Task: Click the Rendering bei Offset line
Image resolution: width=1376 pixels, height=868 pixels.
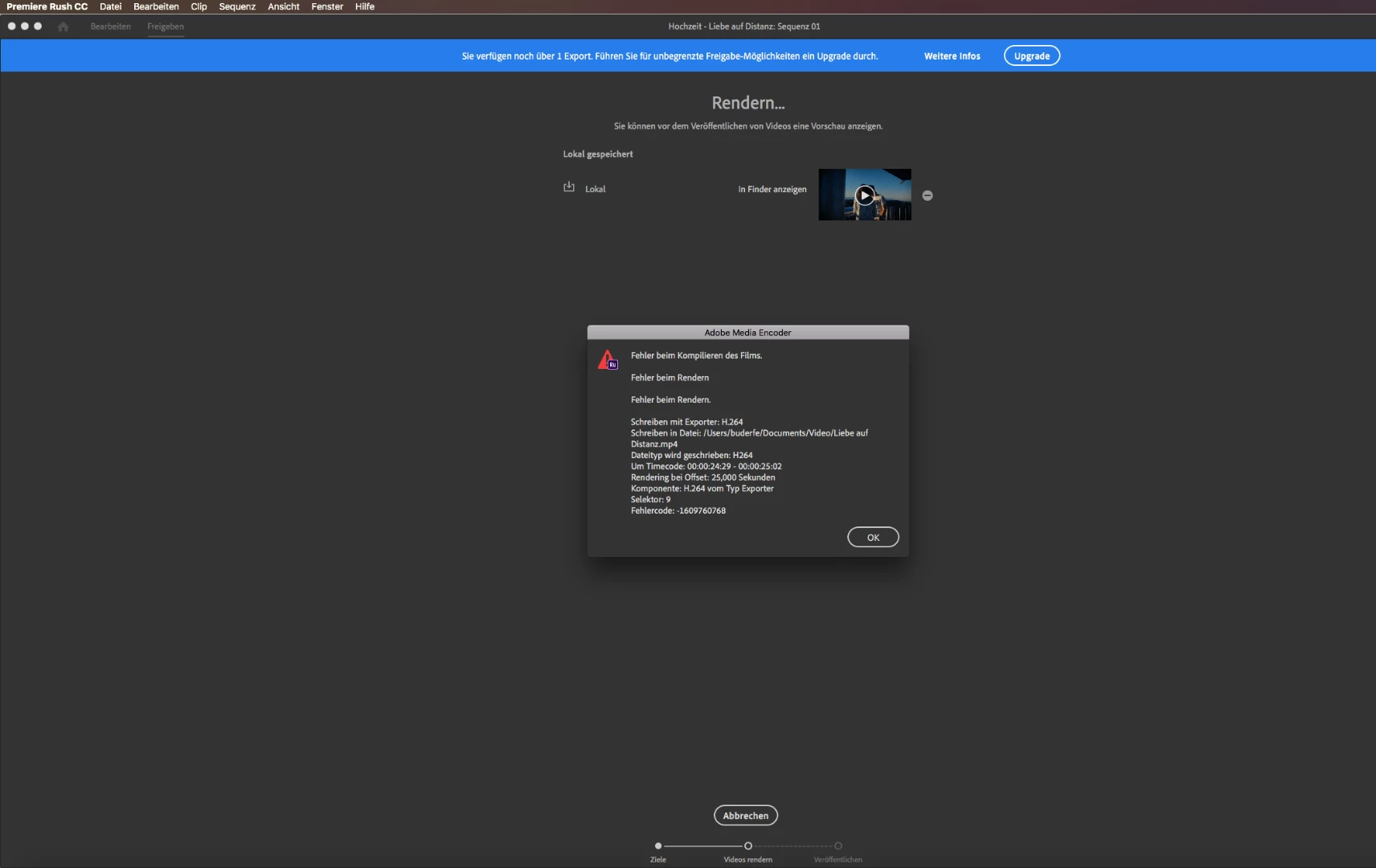Action: [x=702, y=477]
